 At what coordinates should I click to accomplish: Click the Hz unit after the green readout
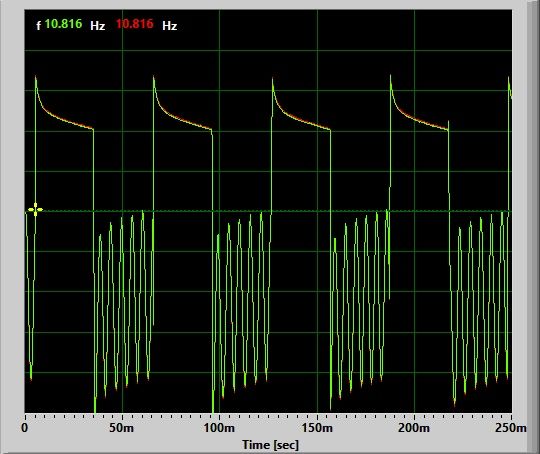pyautogui.click(x=97, y=26)
